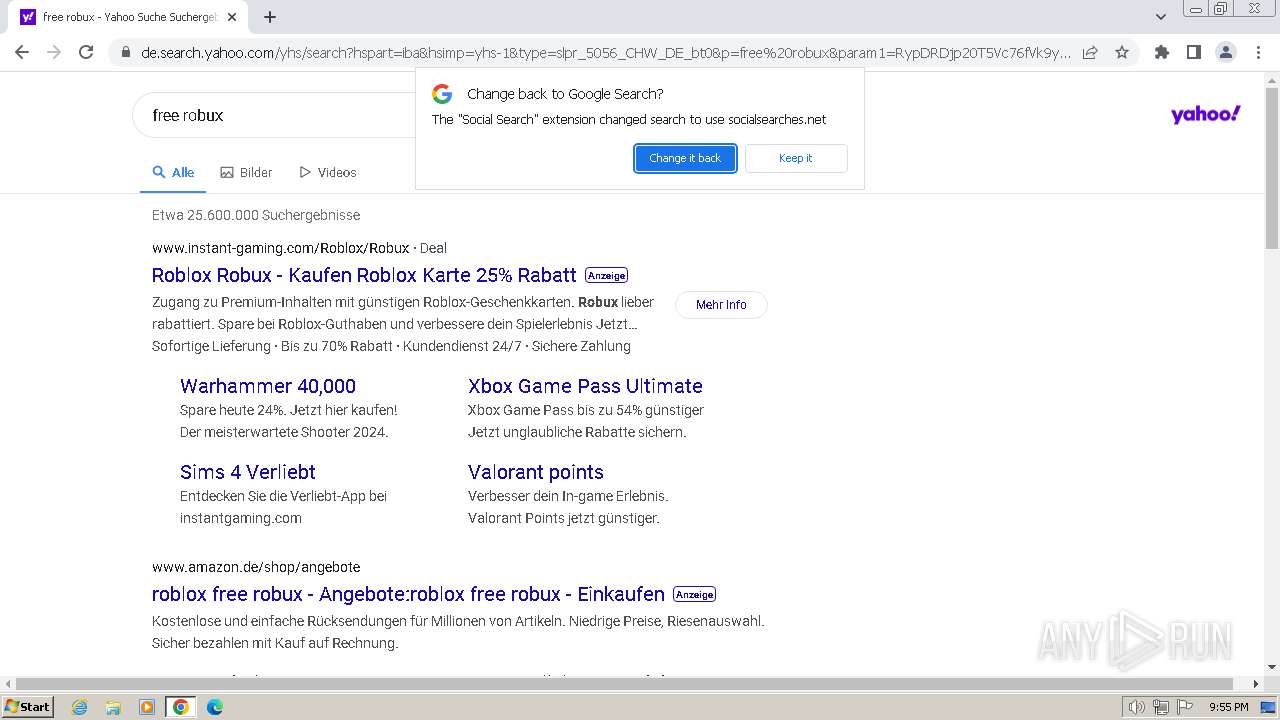This screenshot has height=720, width=1280.
Task: Focus the free robux search field
Action: pos(275,115)
